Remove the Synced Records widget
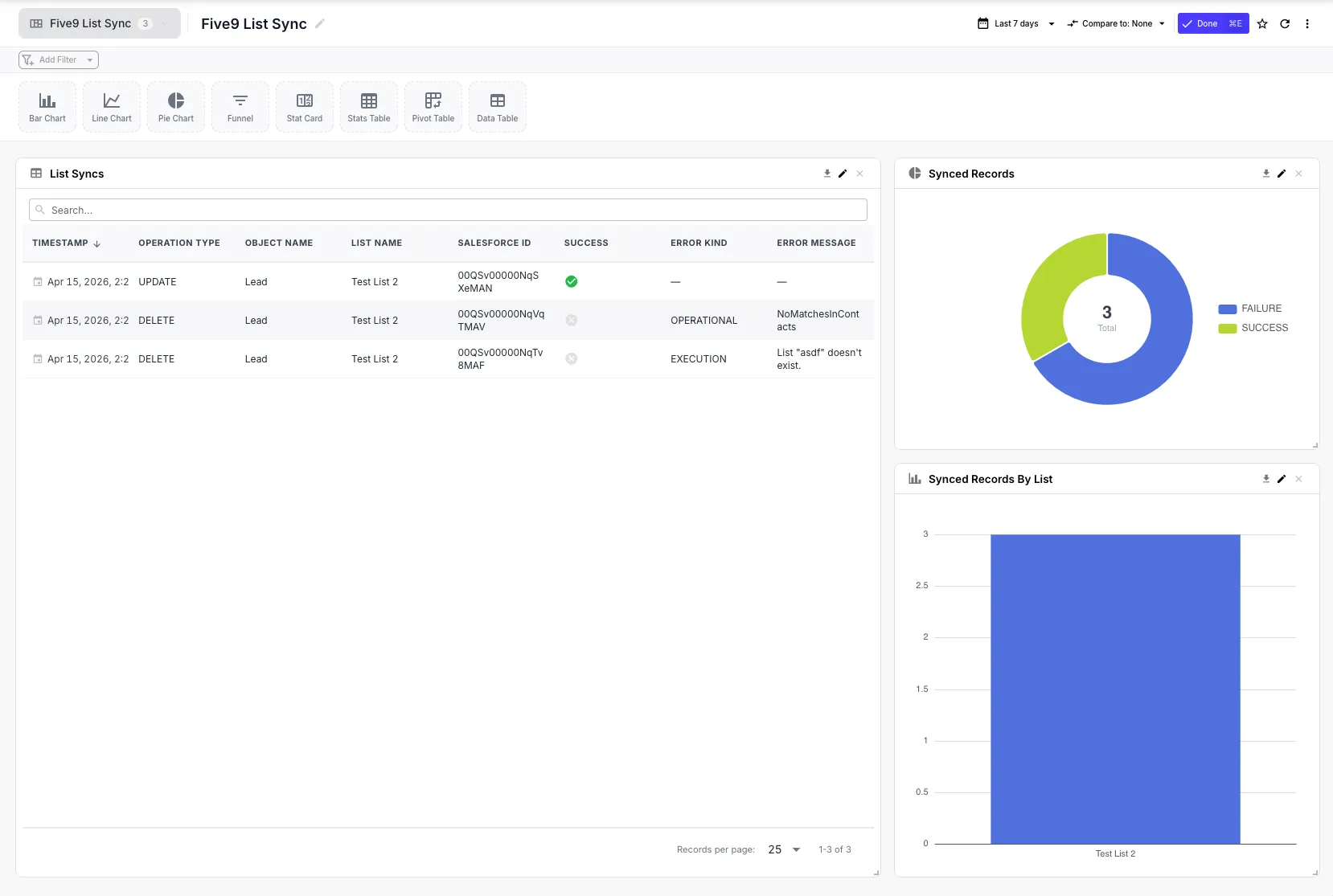Screen dimensions: 1333x896 pos(1298,174)
